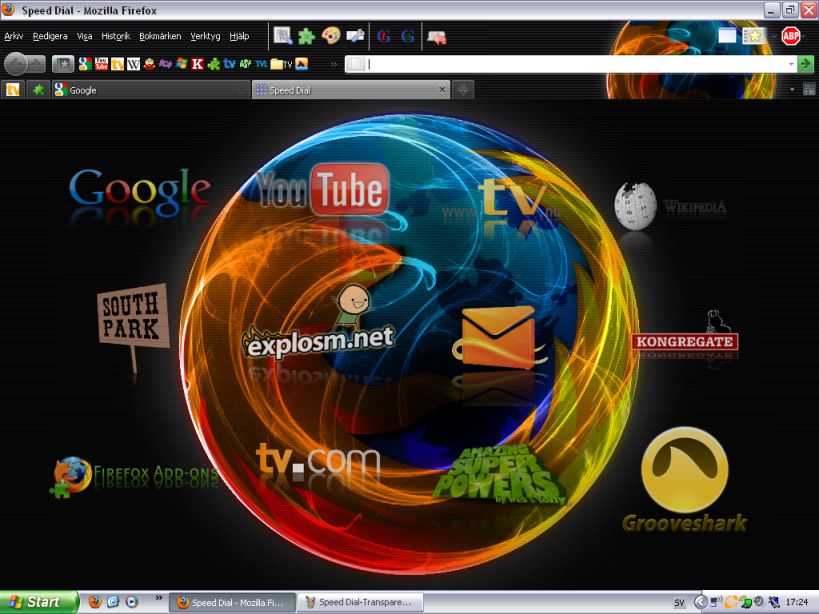Click the magnifier page-search toolbar icon
This screenshot has width=819, height=614.
tap(283, 36)
